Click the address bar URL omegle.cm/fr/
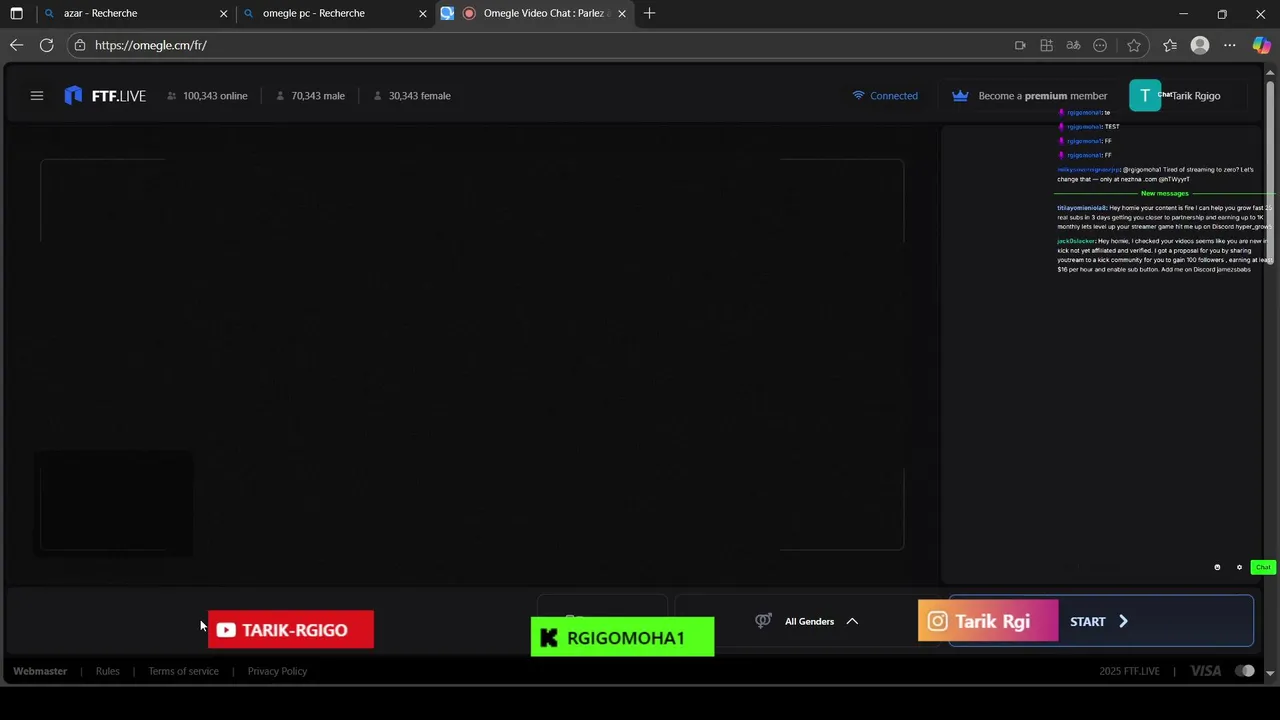 click(x=151, y=45)
